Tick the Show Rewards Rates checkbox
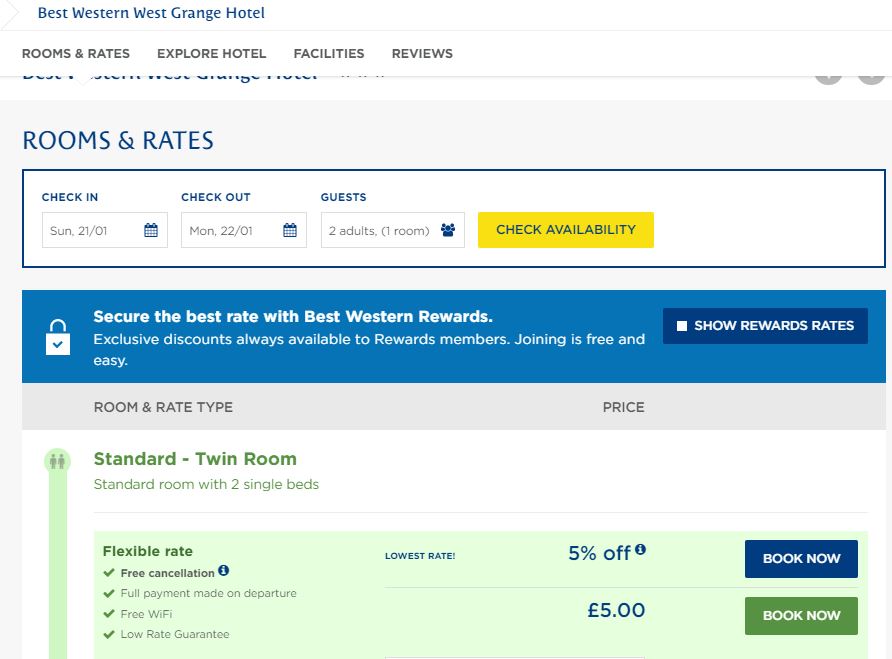 [x=682, y=326]
